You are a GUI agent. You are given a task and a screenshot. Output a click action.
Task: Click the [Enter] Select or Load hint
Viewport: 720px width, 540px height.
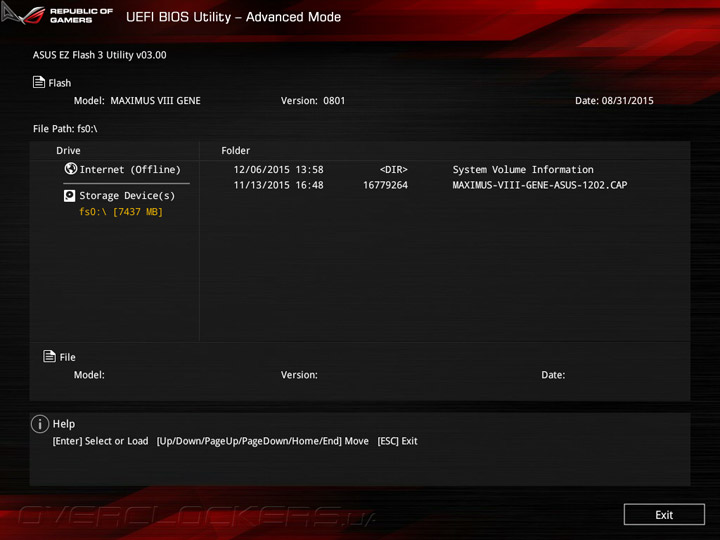pyautogui.click(x=100, y=441)
